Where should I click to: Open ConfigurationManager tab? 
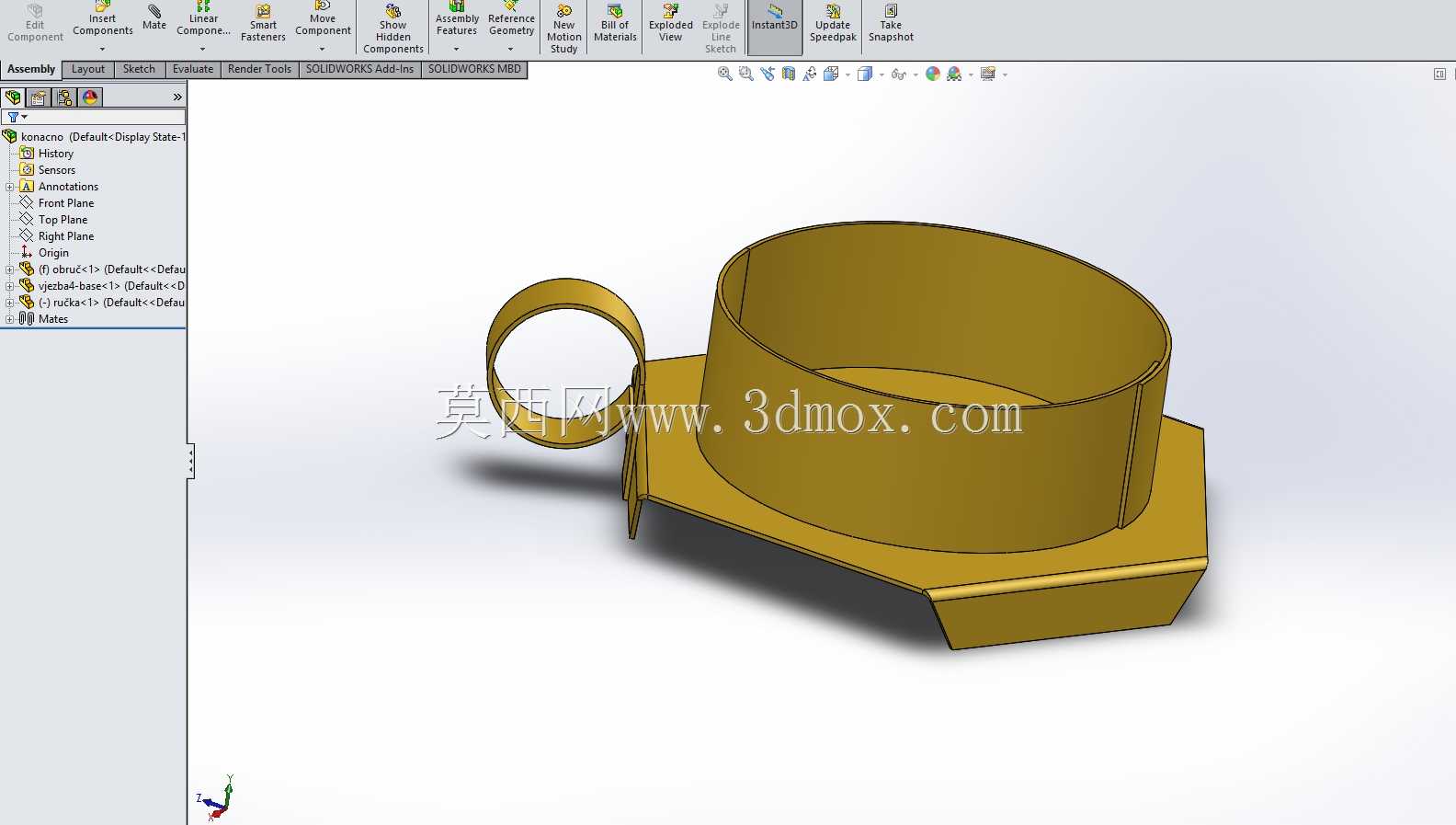pos(64,97)
